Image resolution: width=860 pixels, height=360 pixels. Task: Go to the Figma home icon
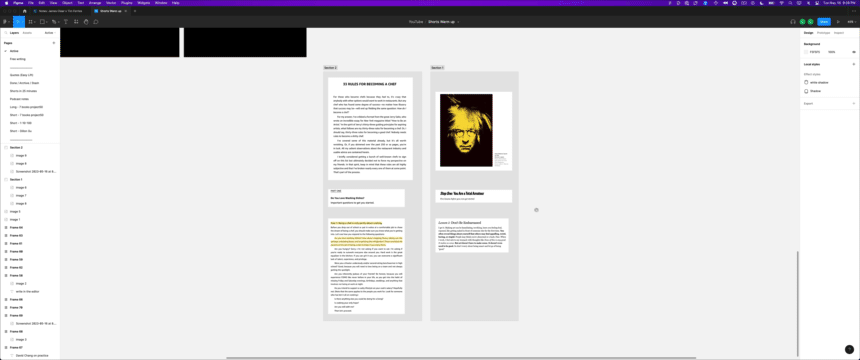point(24,10)
